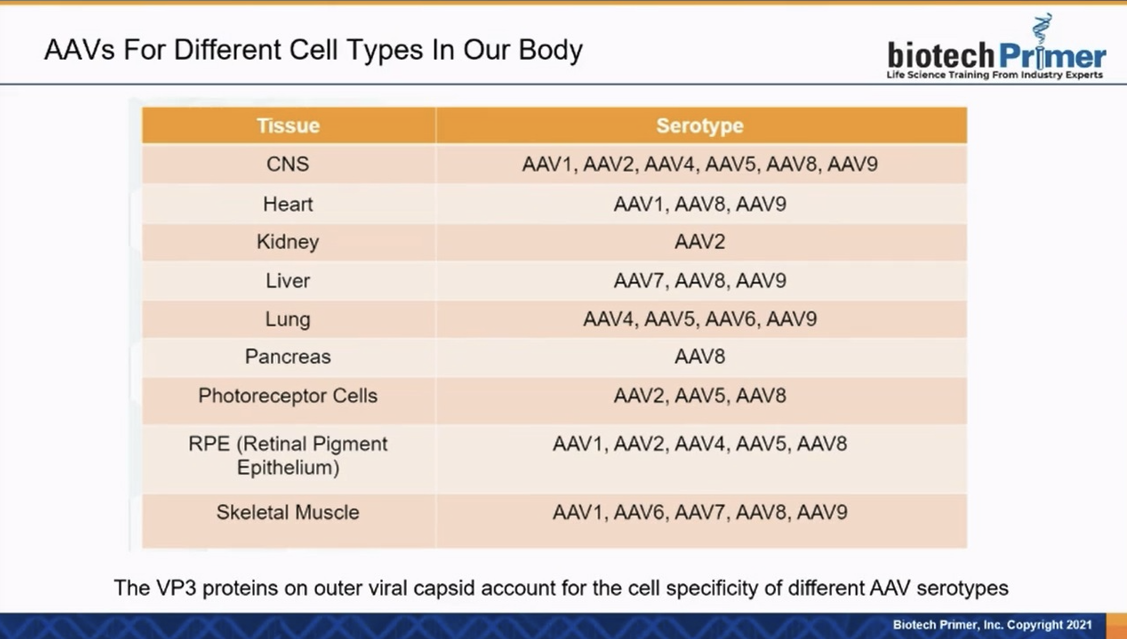Click the AAV7, AAV8, AAV9 Liver serotypes
The image size is (1127, 639).
tap(700, 281)
